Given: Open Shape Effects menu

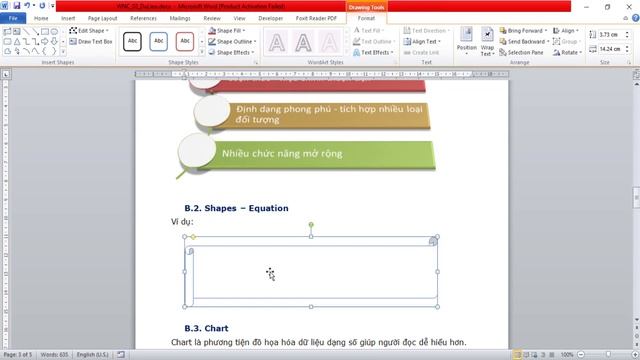Looking at the screenshot, I should coord(231,52).
